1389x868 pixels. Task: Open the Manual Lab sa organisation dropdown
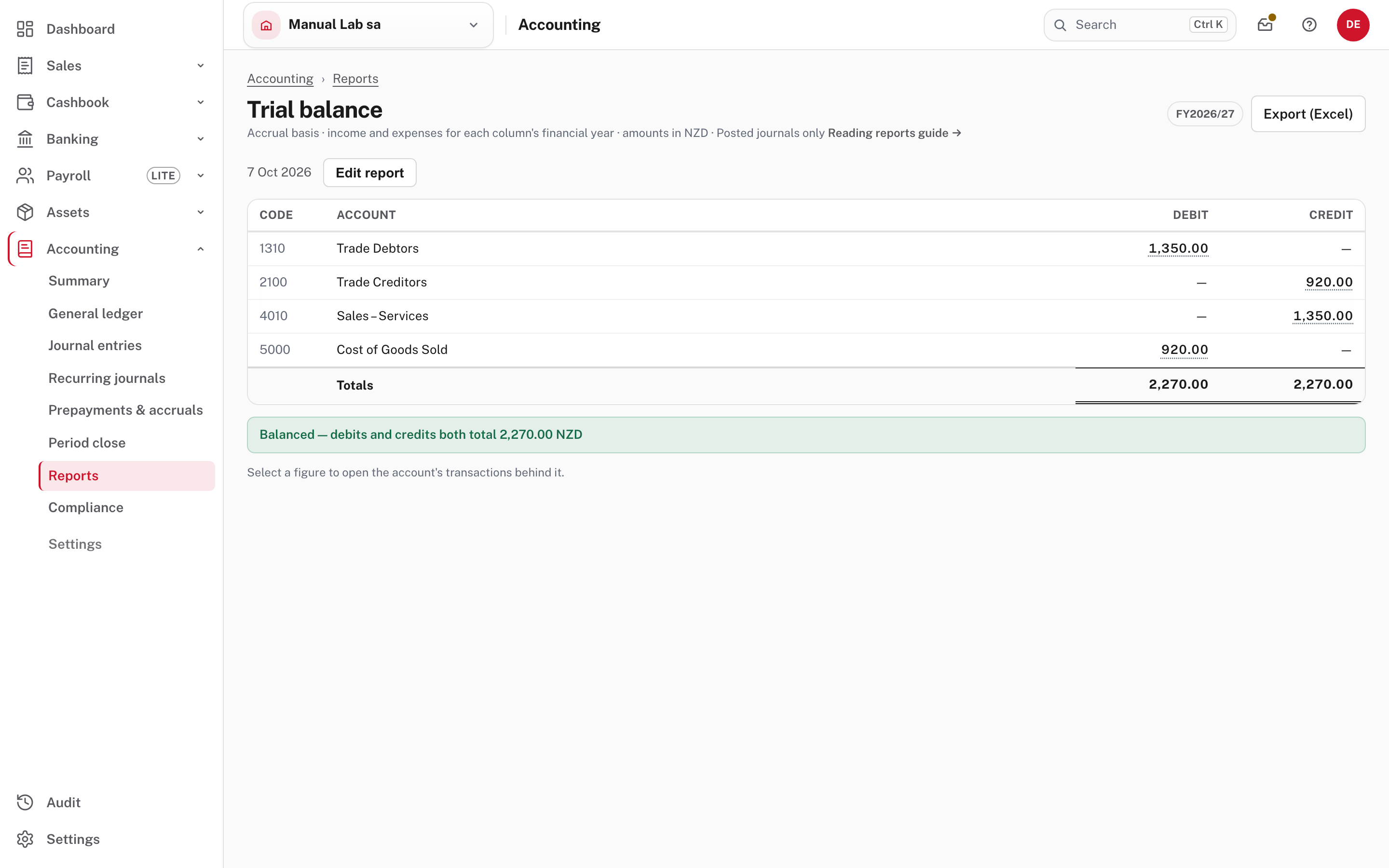pyautogui.click(x=368, y=25)
